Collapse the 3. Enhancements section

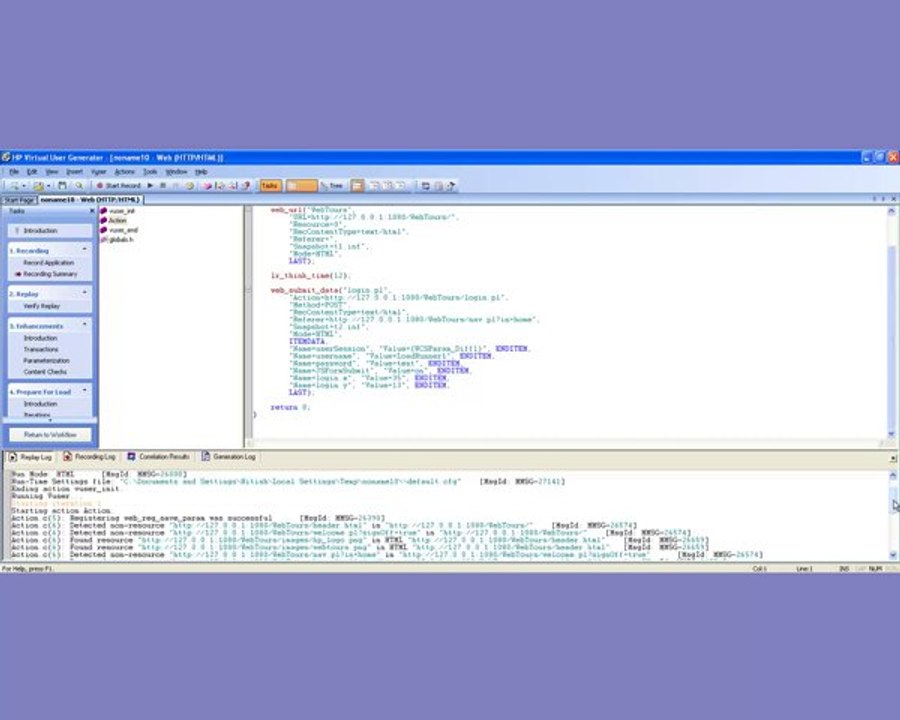pyautogui.click(x=85, y=326)
